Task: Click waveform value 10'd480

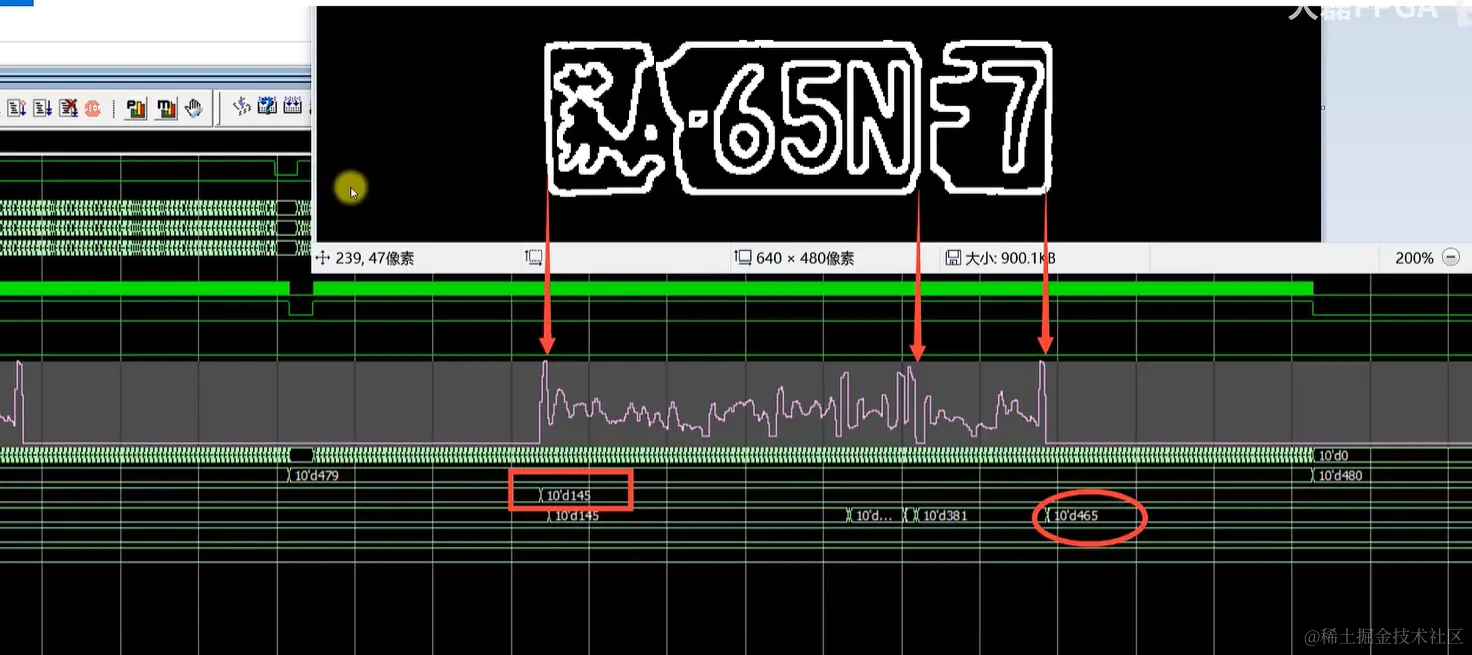Action: point(1339,476)
